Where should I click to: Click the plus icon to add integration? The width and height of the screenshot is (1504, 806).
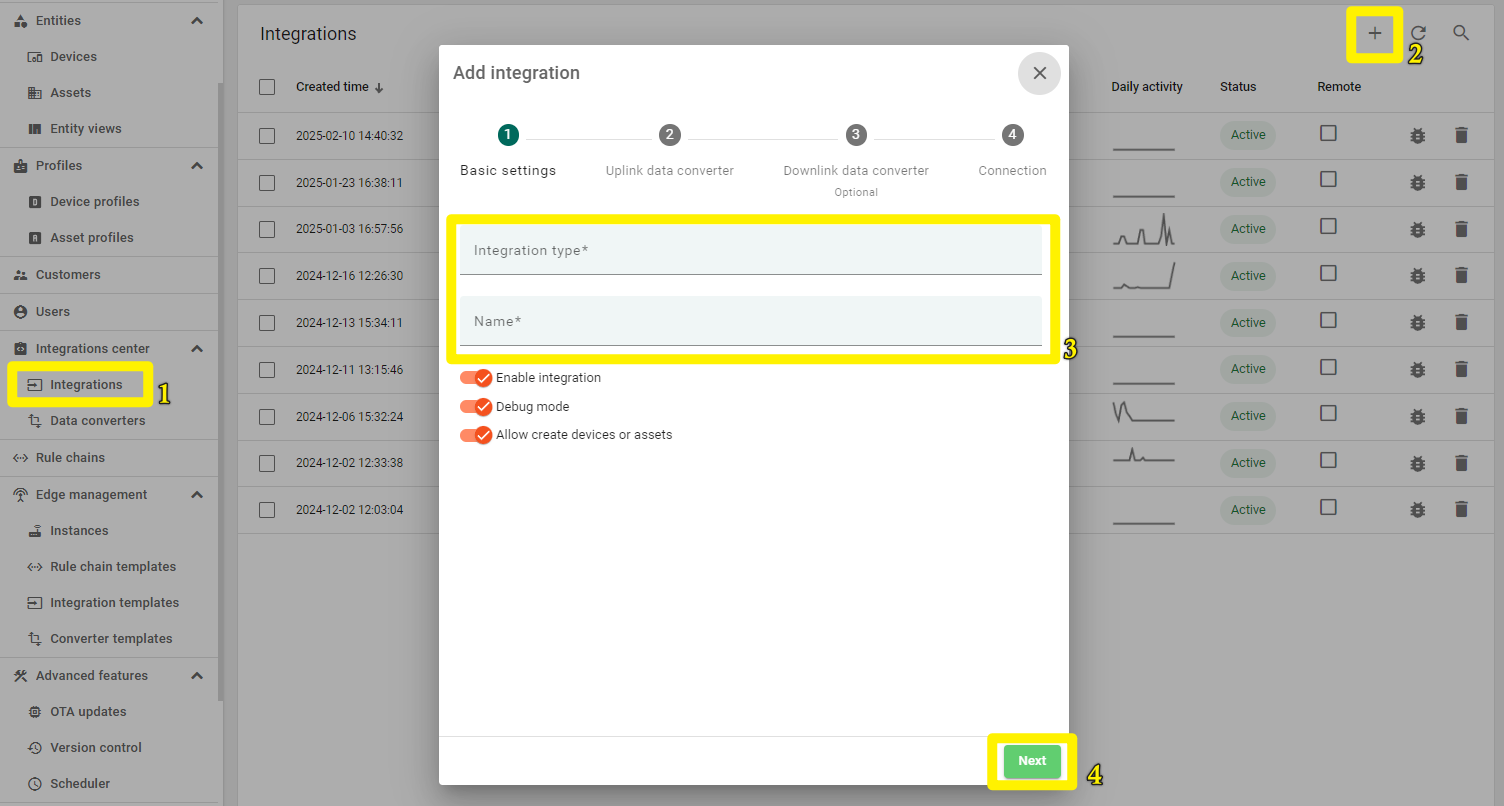(1374, 34)
